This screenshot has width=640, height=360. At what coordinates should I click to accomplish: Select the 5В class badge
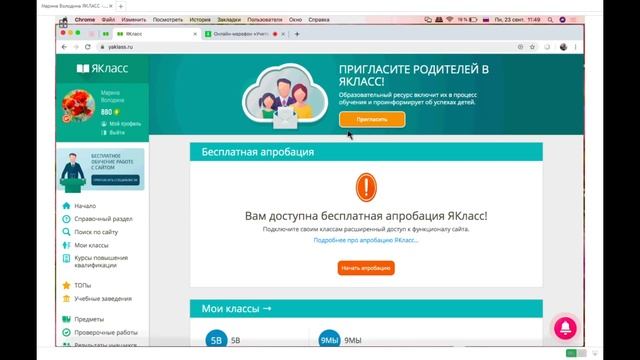pyautogui.click(x=216, y=340)
